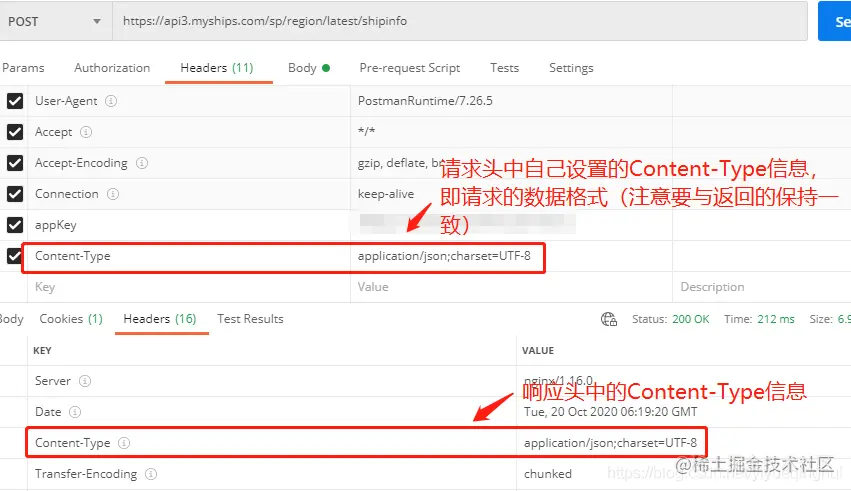The image size is (851, 491).
Task: Click the network globe icon near Status
Action: [x=609, y=319]
